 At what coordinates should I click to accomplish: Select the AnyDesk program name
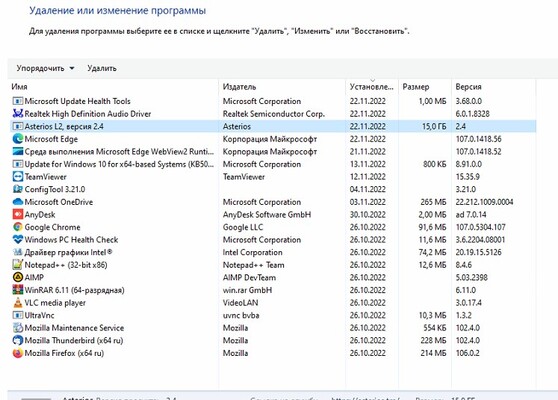tap(40, 215)
